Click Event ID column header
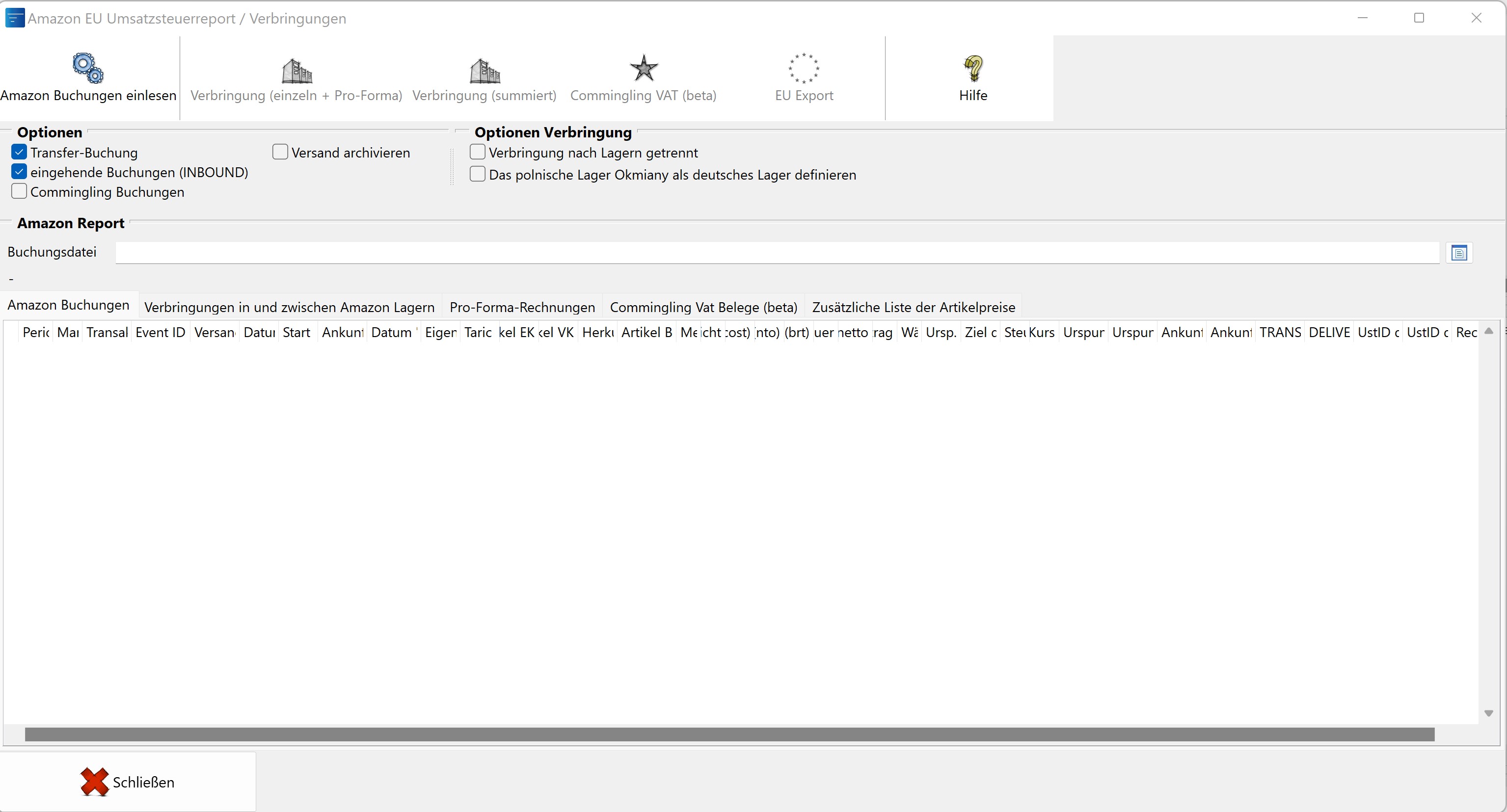Image resolution: width=1507 pixels, height=812 pixels. coord(161,333)
